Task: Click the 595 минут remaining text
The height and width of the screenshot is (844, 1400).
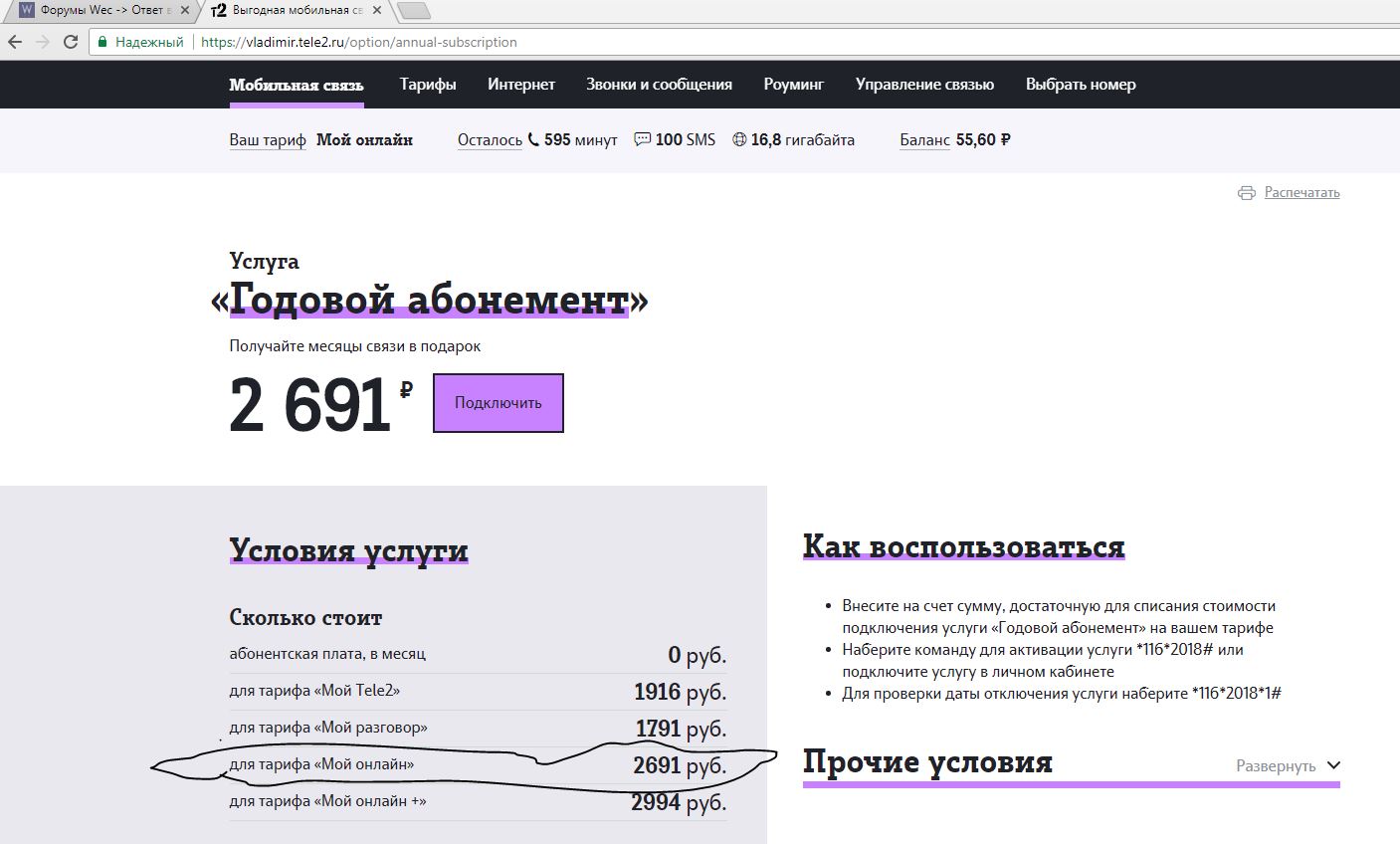Action: pos(580,140)
